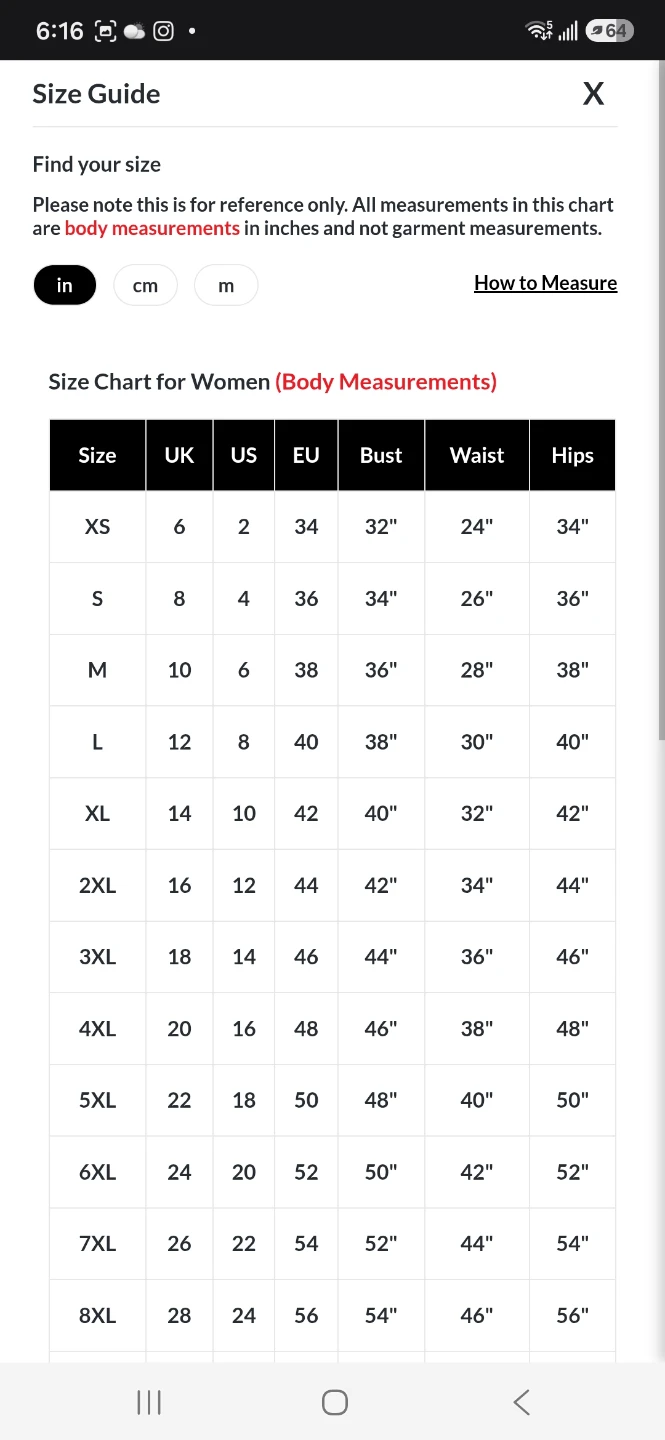Select the "in" unit toggle

pos(65,285)
